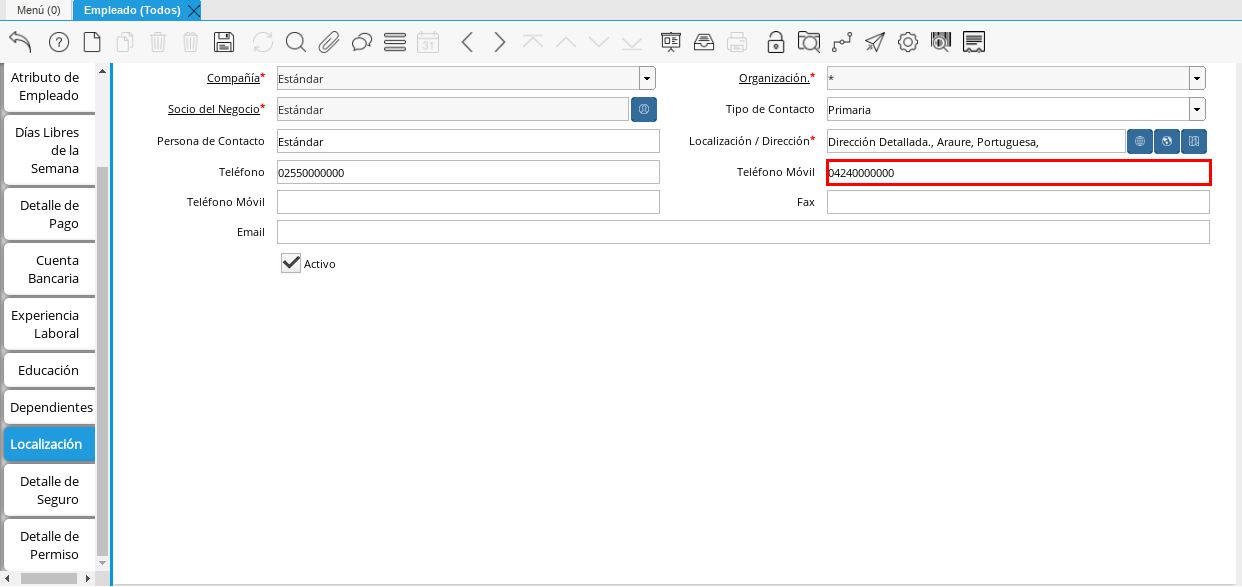Click into the Email input field

pyautogui.click(x=742, y=232)
